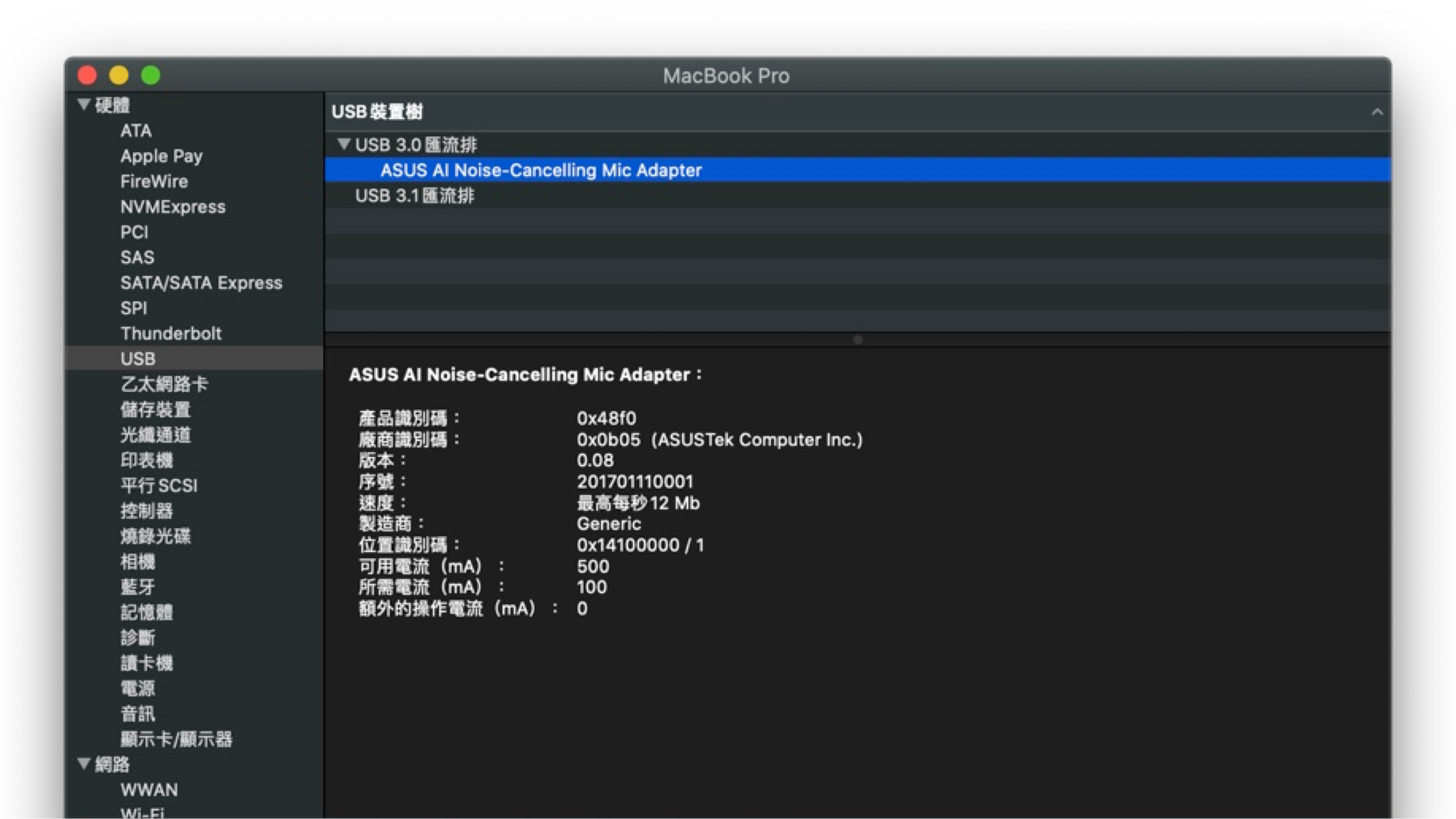Select SAS in the sidebar
This screenshot has height=819, width=1456.
click(137, 257)
